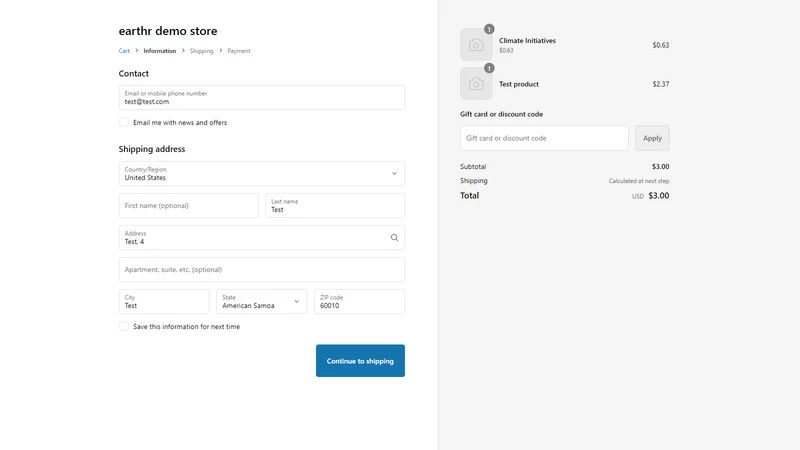Click the $2.37 price of Test product

[661, 84]
